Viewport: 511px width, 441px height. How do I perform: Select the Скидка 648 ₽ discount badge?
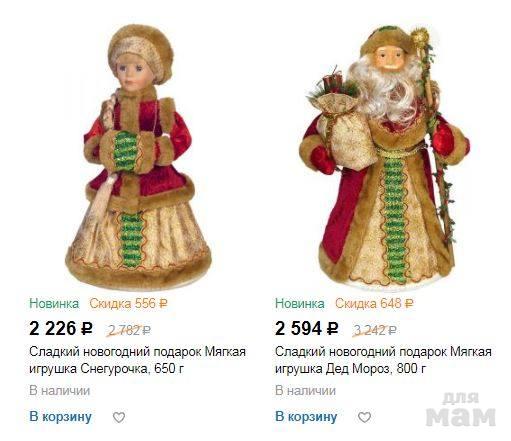[x=374, y=303]
